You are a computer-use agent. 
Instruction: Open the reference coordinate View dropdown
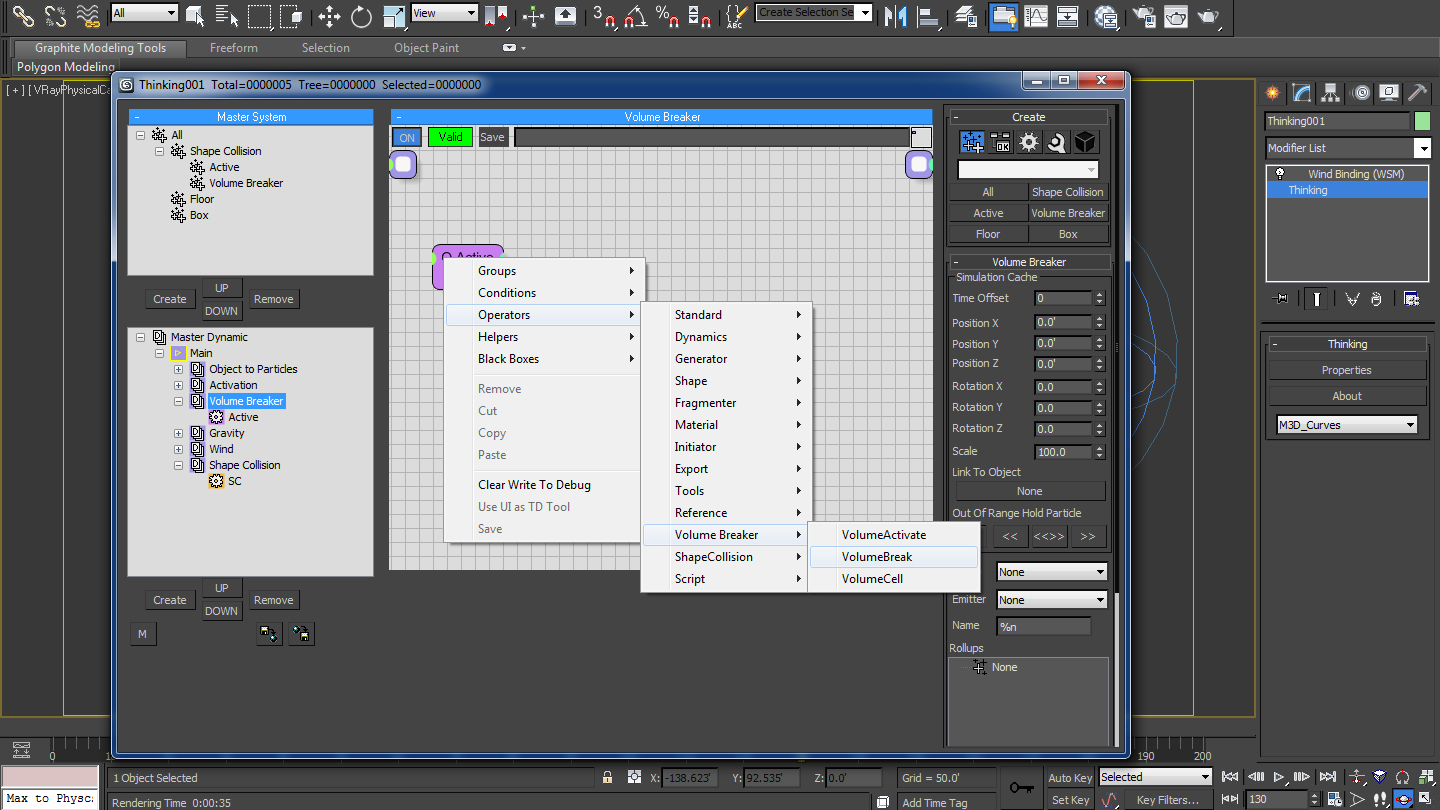[444, 13]
